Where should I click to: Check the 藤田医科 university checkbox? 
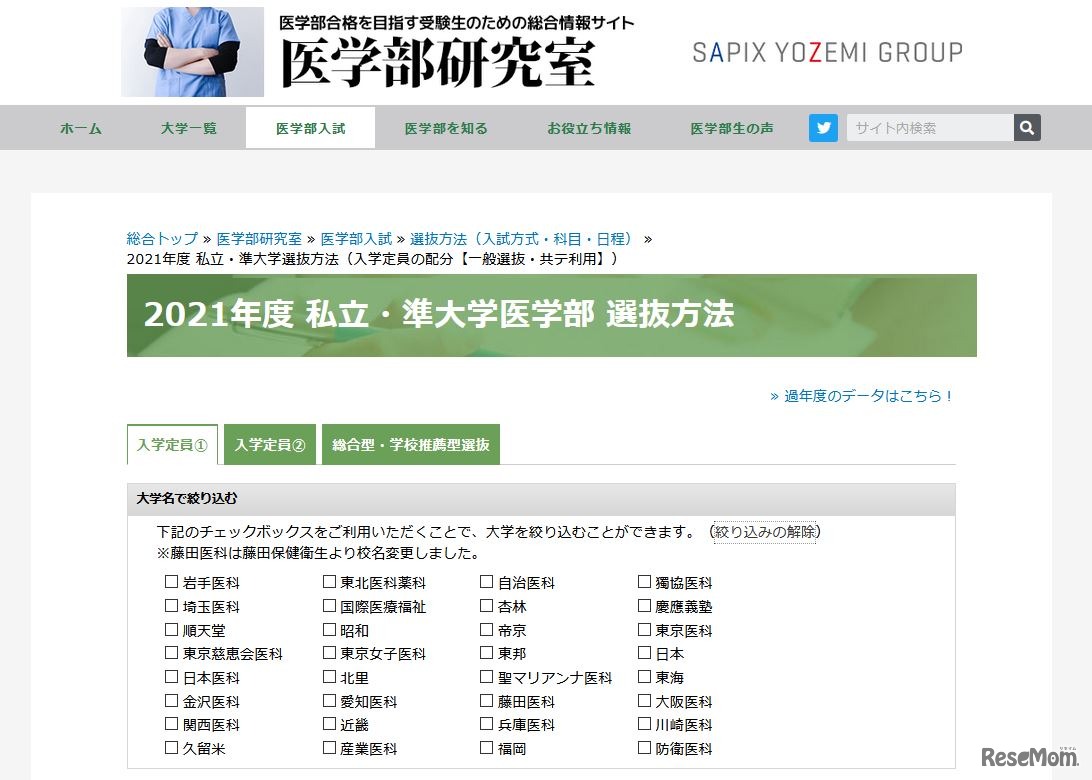[487, 701]
